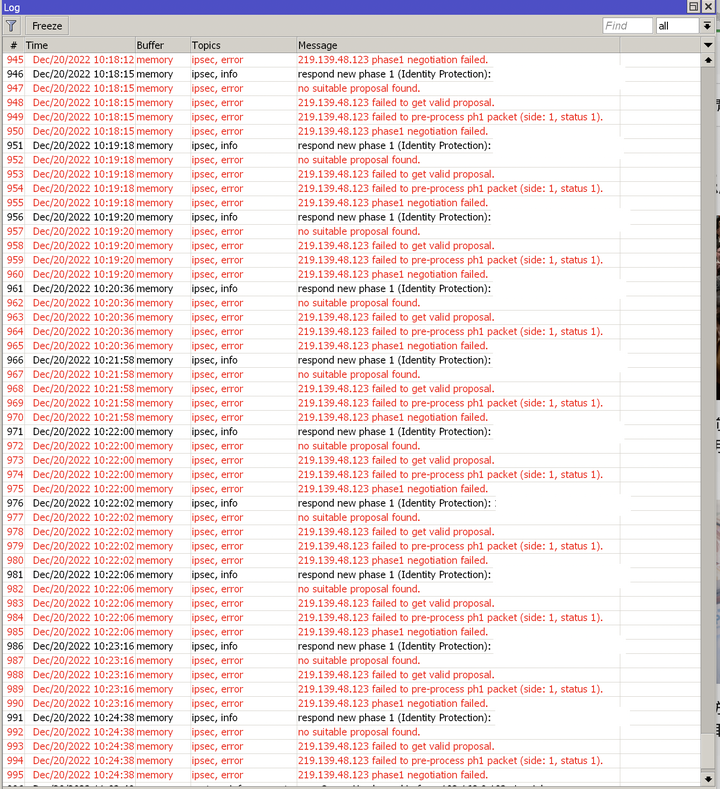Click 'ipsec, info' topic in row 956
The width and height of the screenshot is (720, 789).
pyautogui.click(x=214, y=217)
